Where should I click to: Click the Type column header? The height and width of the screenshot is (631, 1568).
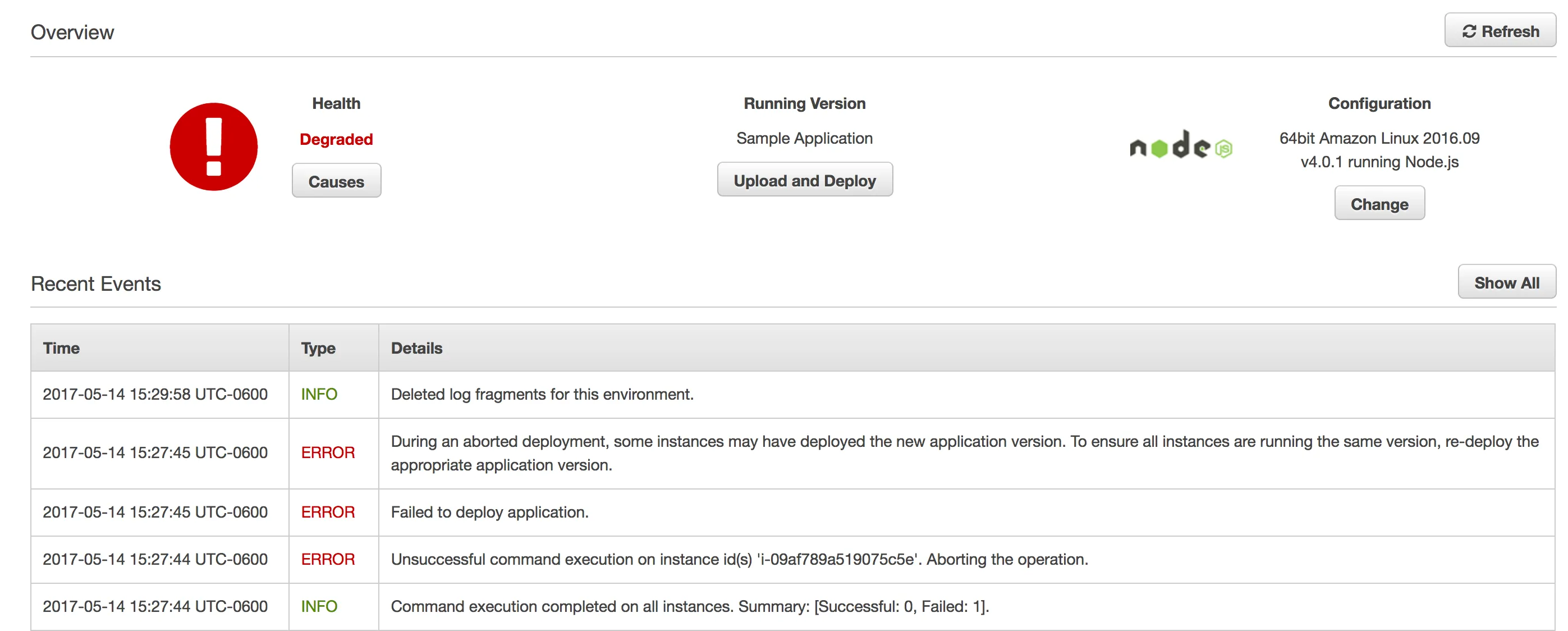318,348
